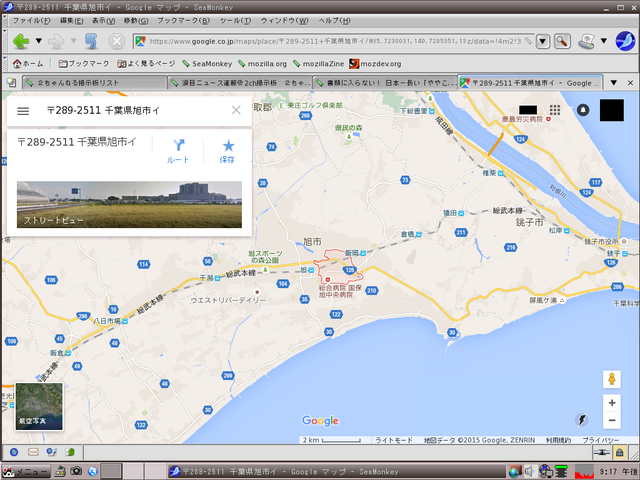Click the Stop loading icon
The height and width of the screenshot is (480, 640).
(x=116, y=41)
